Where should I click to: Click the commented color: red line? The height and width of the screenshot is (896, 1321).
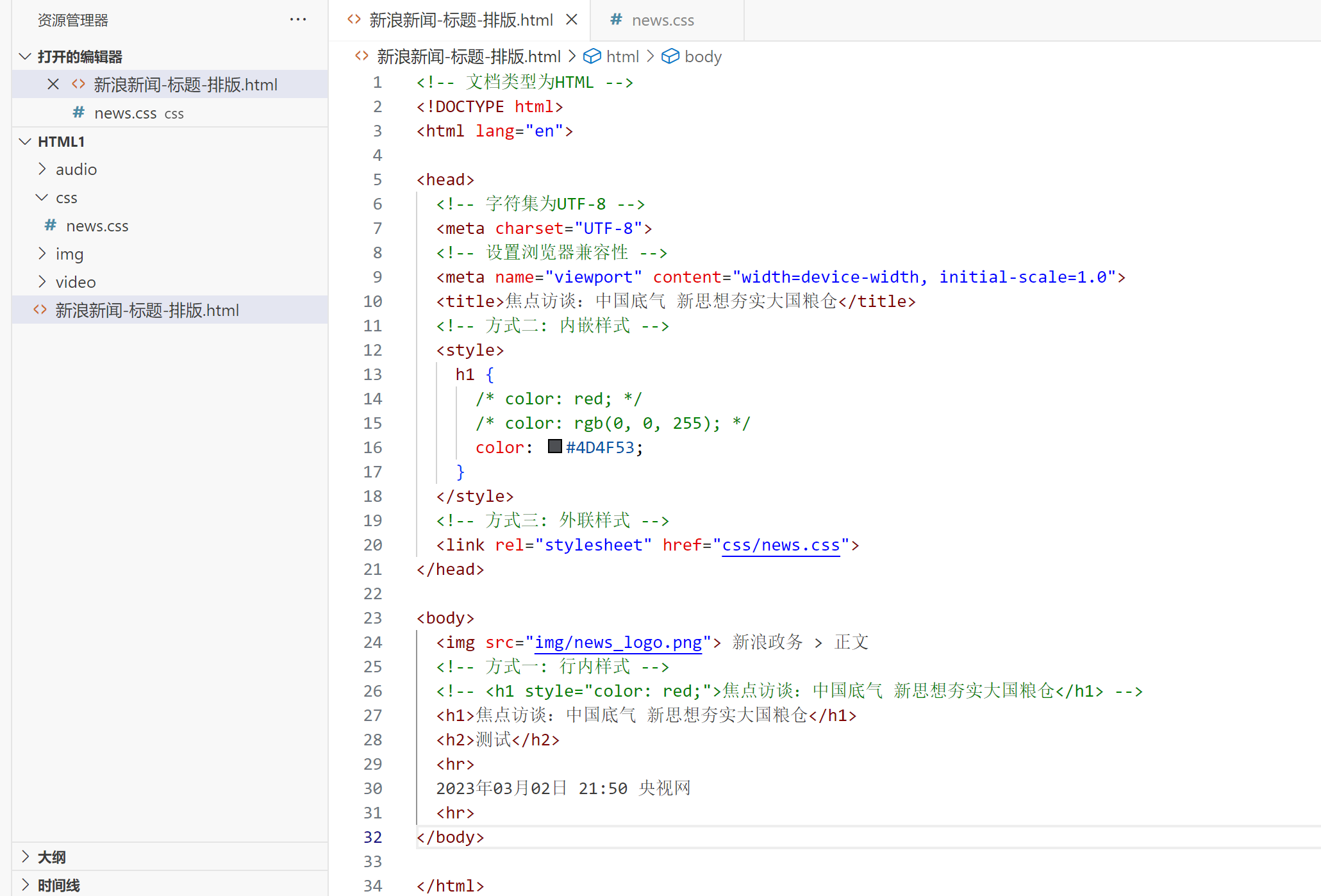pyautogui.click(x=558, y=399)
